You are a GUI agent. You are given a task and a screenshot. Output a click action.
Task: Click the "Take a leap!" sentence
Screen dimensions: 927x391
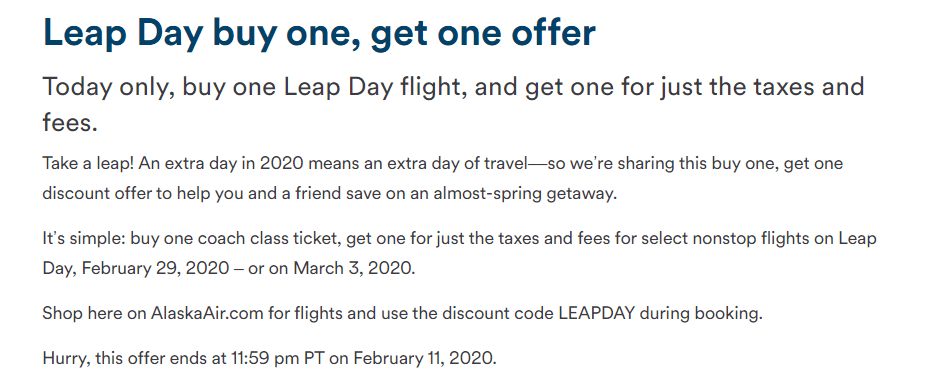coord(89,163)
